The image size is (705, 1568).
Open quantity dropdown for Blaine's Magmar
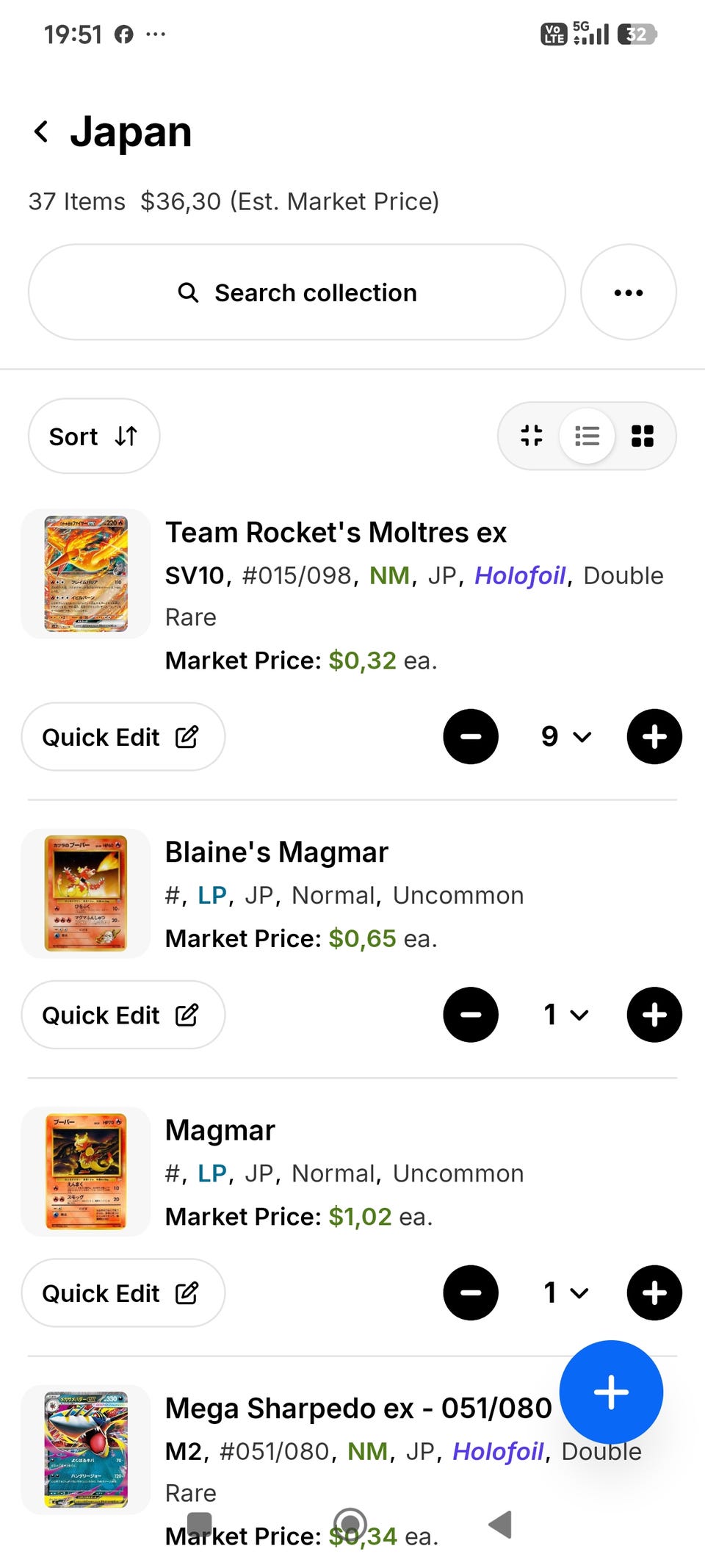pos(565,1015)
